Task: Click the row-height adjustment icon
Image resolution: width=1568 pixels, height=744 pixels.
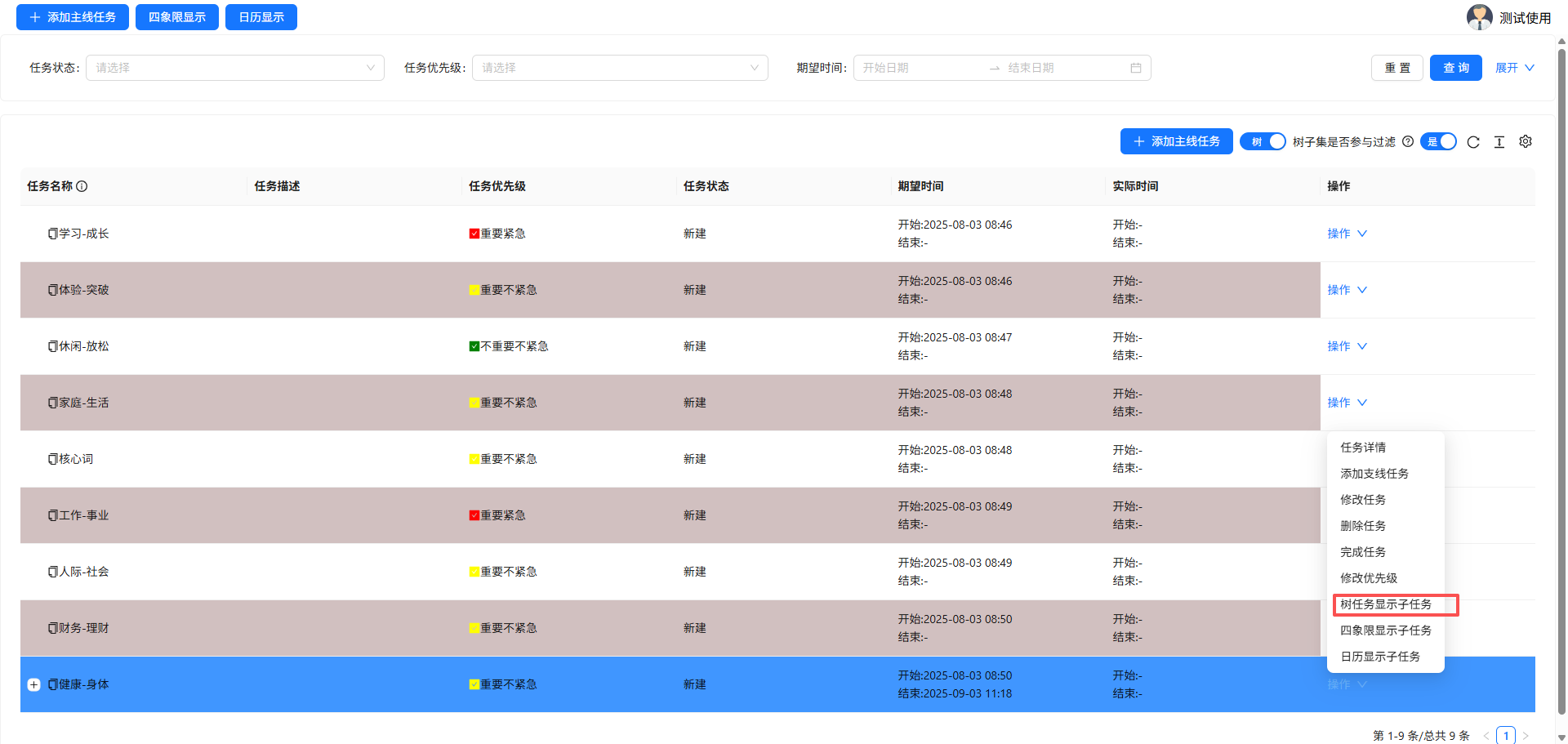Action: click(x=1499, y=141)
